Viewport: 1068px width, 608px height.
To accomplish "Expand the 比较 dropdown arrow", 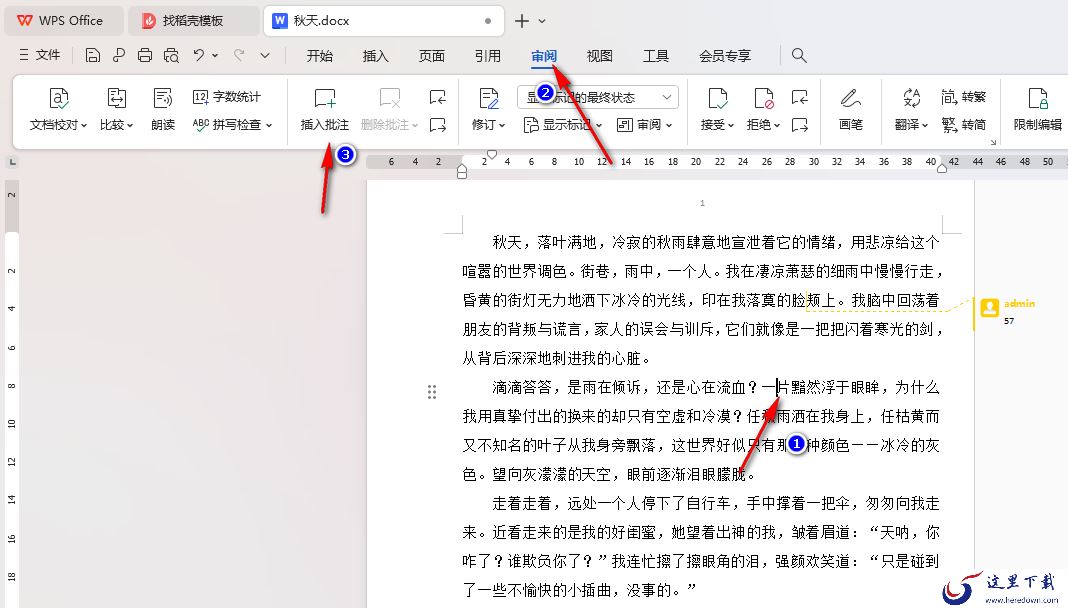I will [x=129, y=125].
